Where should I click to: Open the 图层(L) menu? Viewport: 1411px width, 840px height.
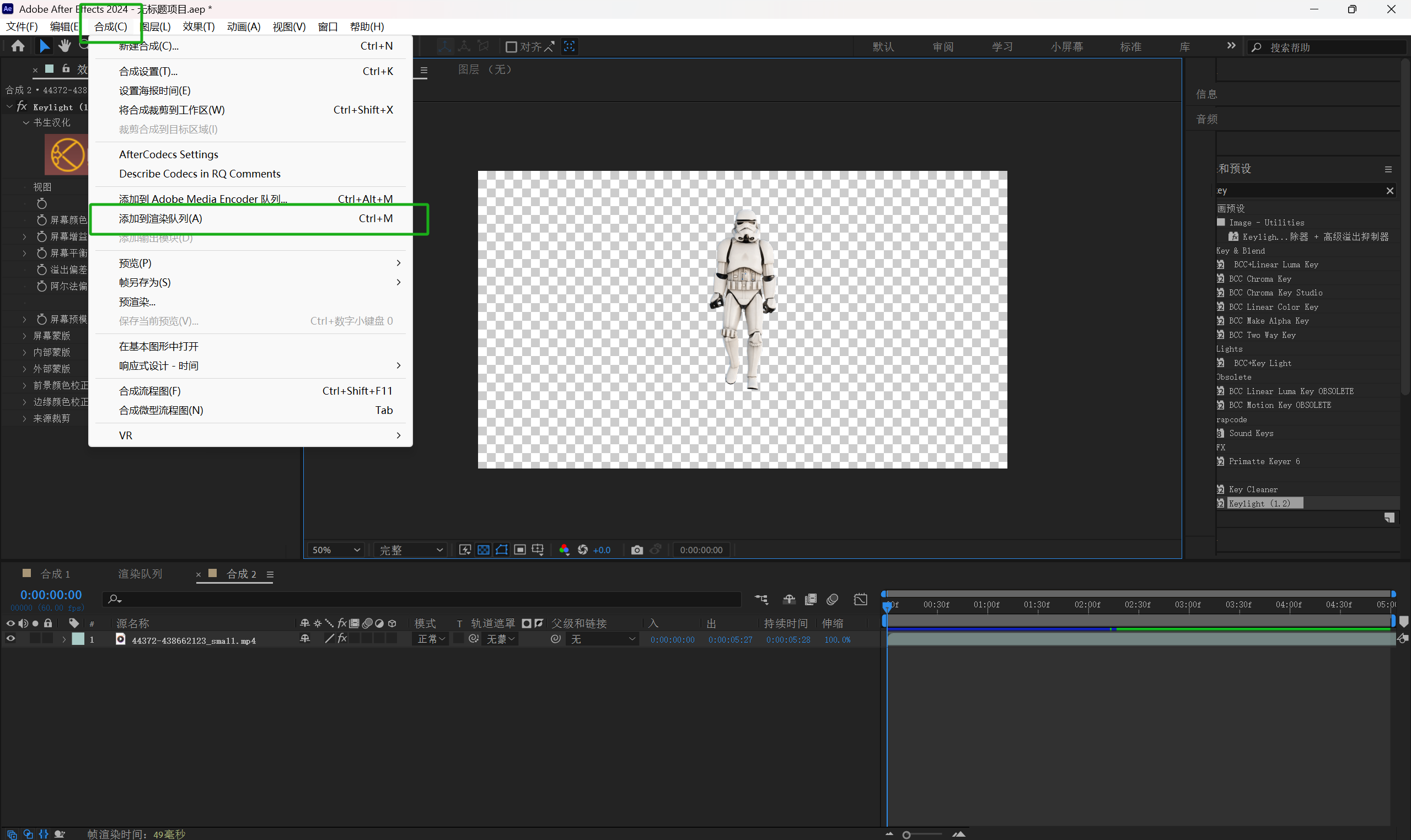(x=155, y=26)
